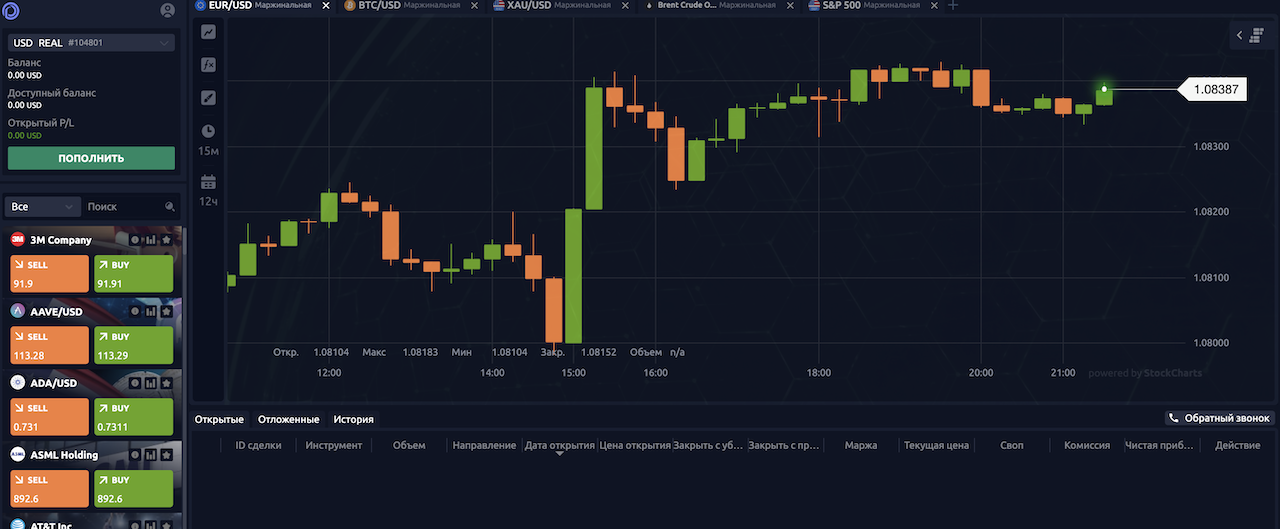Viewport: 1280px width, 529px height.
Task: Click the Обратный звонок button
Action: pyautogui.click(x=1218, y=418)
